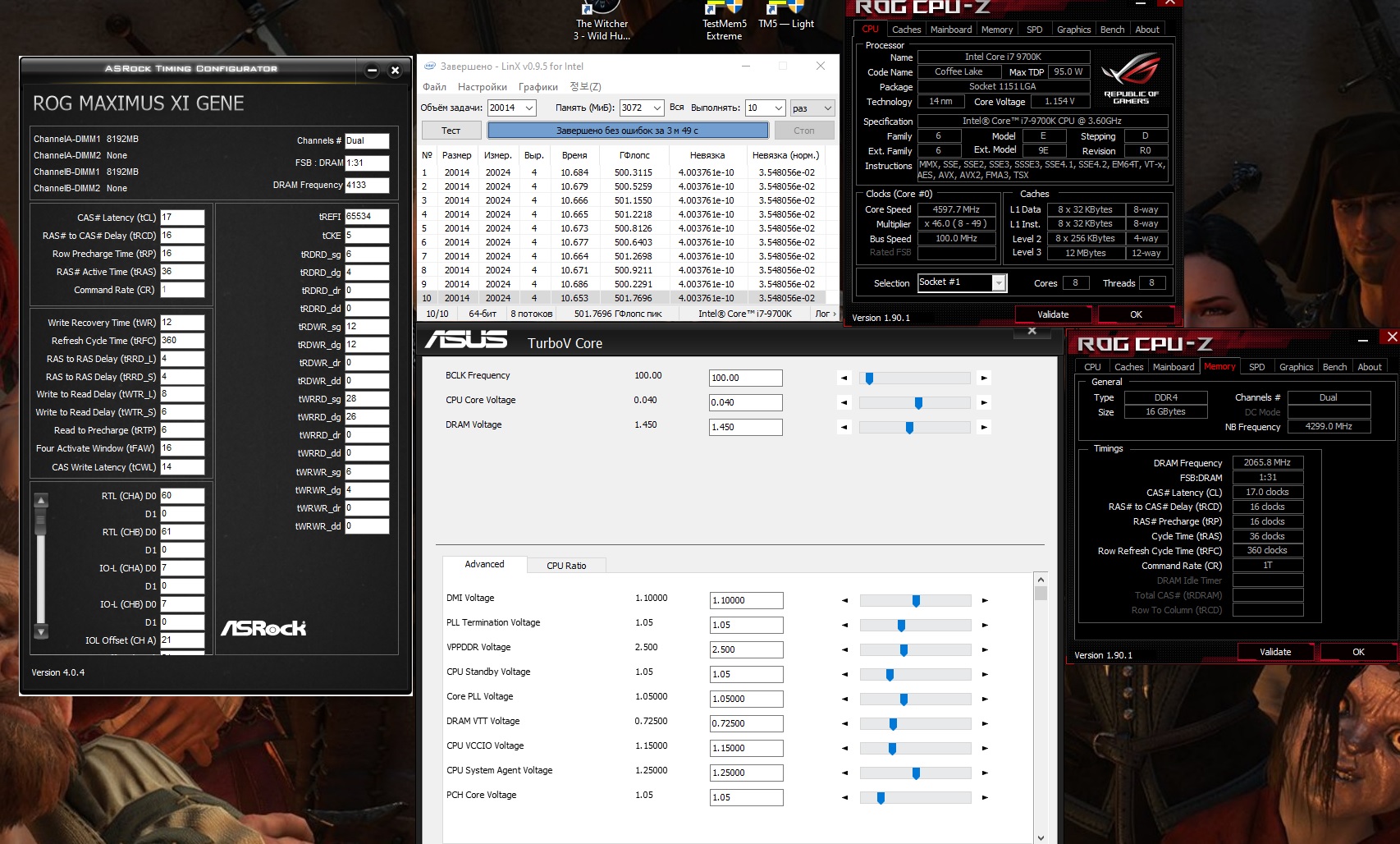
Task: Raise DMI Voltage with its right arrow
Action: [x=985, y=601]
